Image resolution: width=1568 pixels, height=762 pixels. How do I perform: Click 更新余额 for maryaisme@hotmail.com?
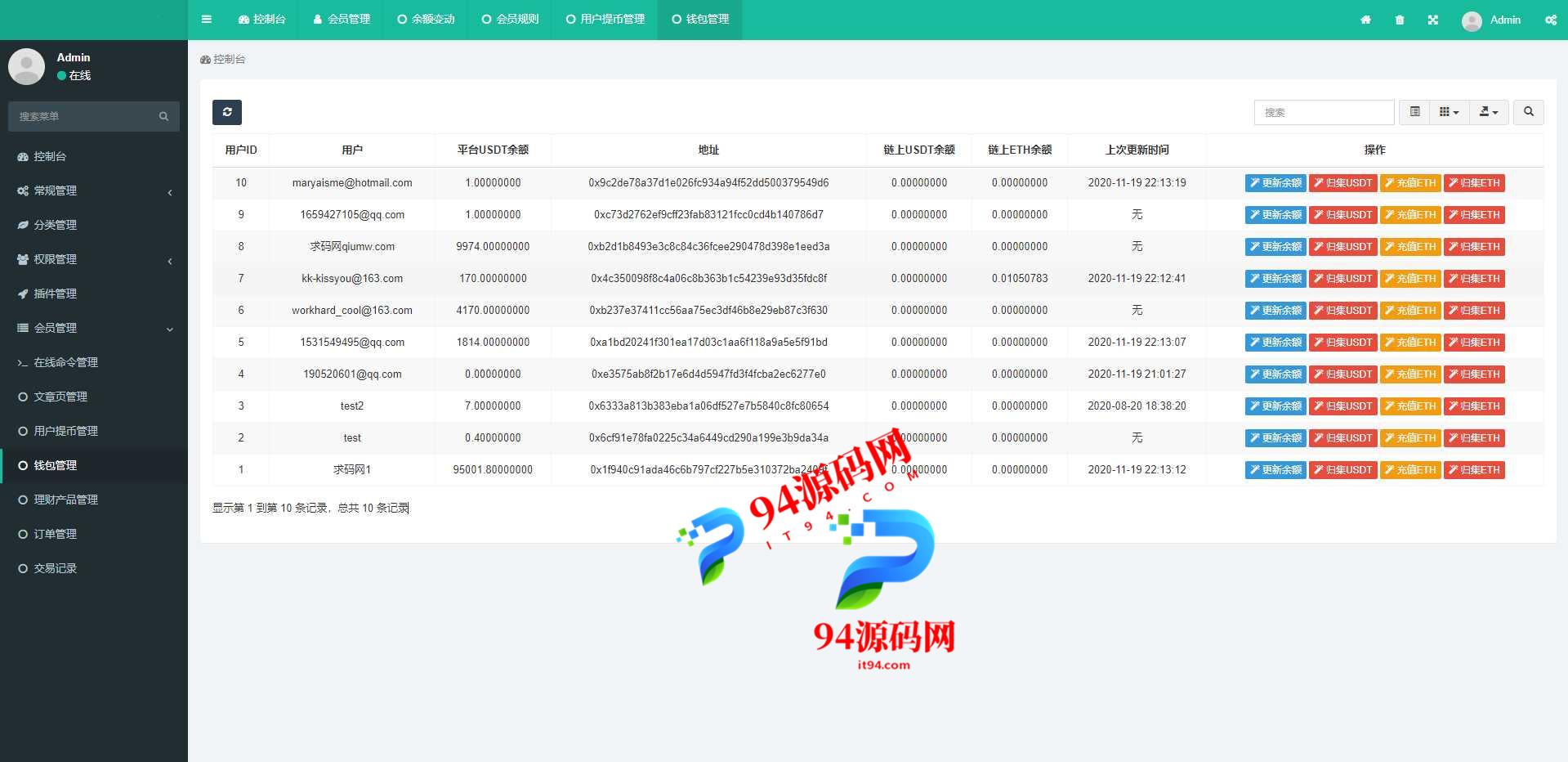(1275, 183)
